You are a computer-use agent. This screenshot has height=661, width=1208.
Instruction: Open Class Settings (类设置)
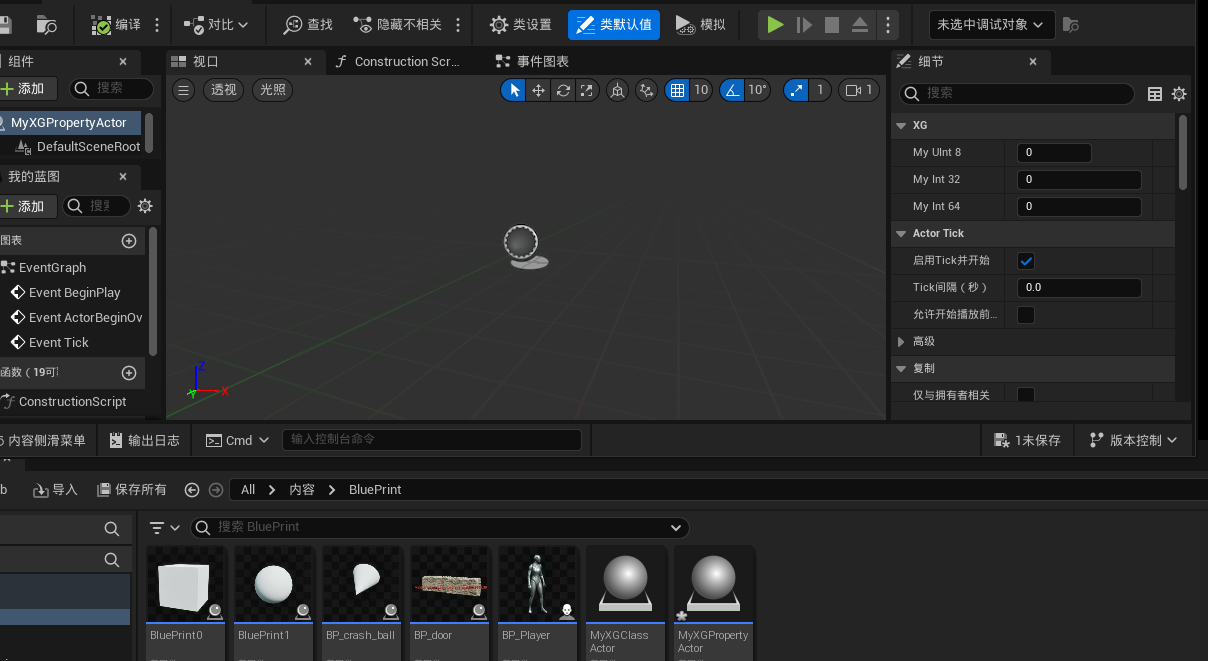[x=521, y=25]
